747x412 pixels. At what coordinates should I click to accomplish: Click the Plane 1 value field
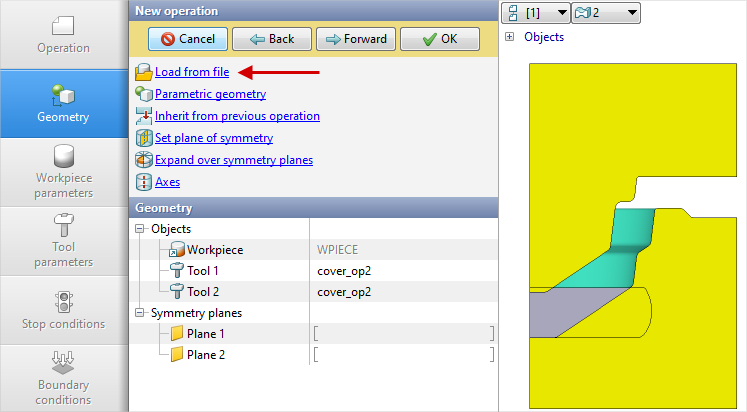click(x=403, y=334)
